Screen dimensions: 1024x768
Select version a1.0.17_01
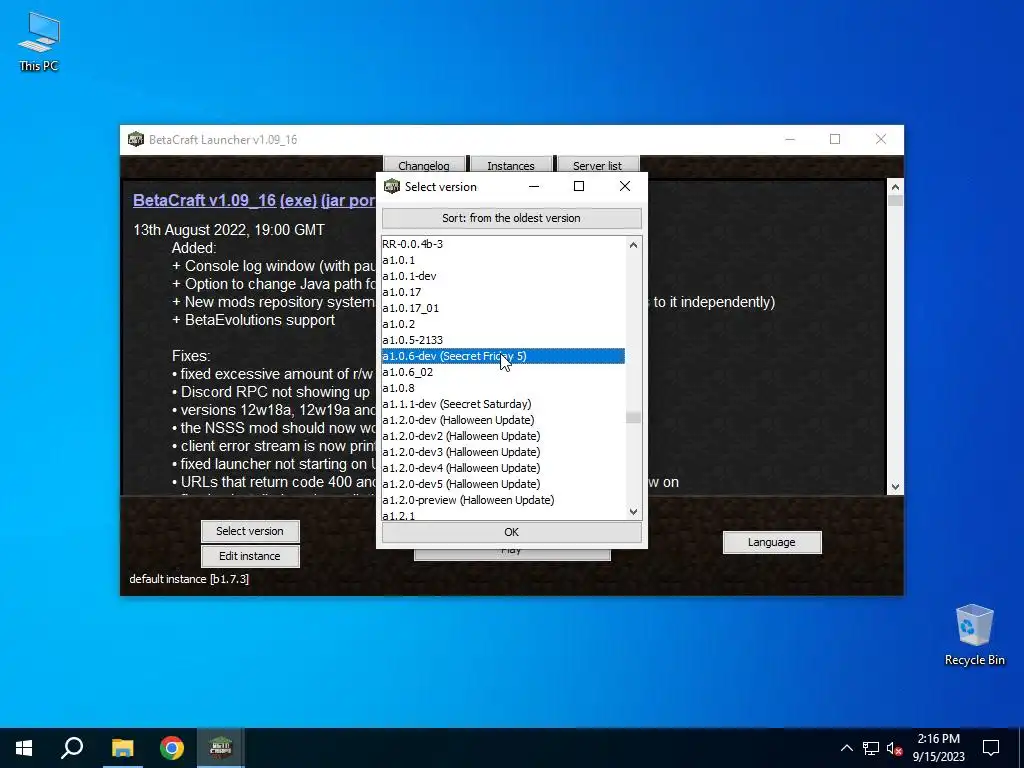(x=503, y=308)
